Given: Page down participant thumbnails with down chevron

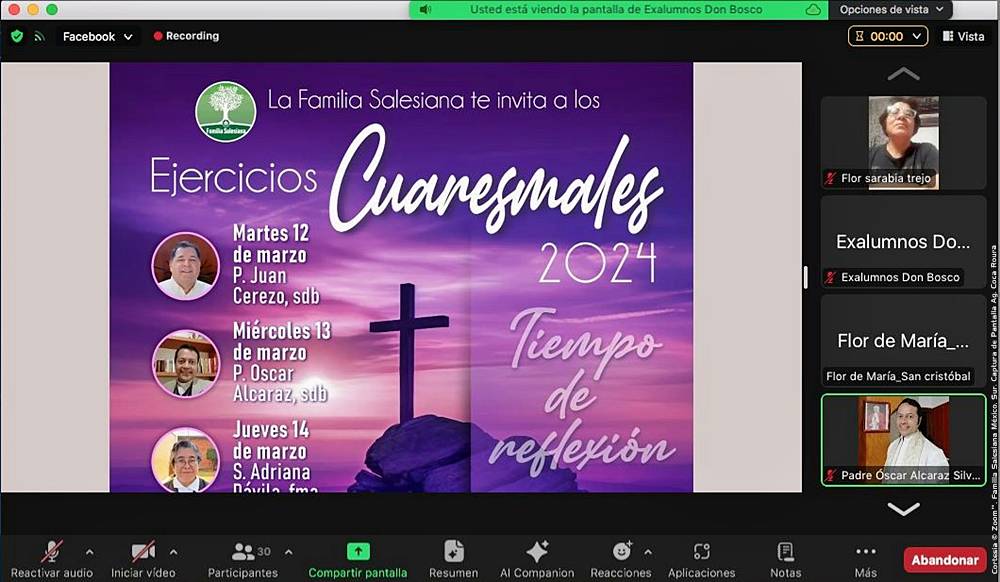Looking at the screenshot, I should tap(903, 509).
